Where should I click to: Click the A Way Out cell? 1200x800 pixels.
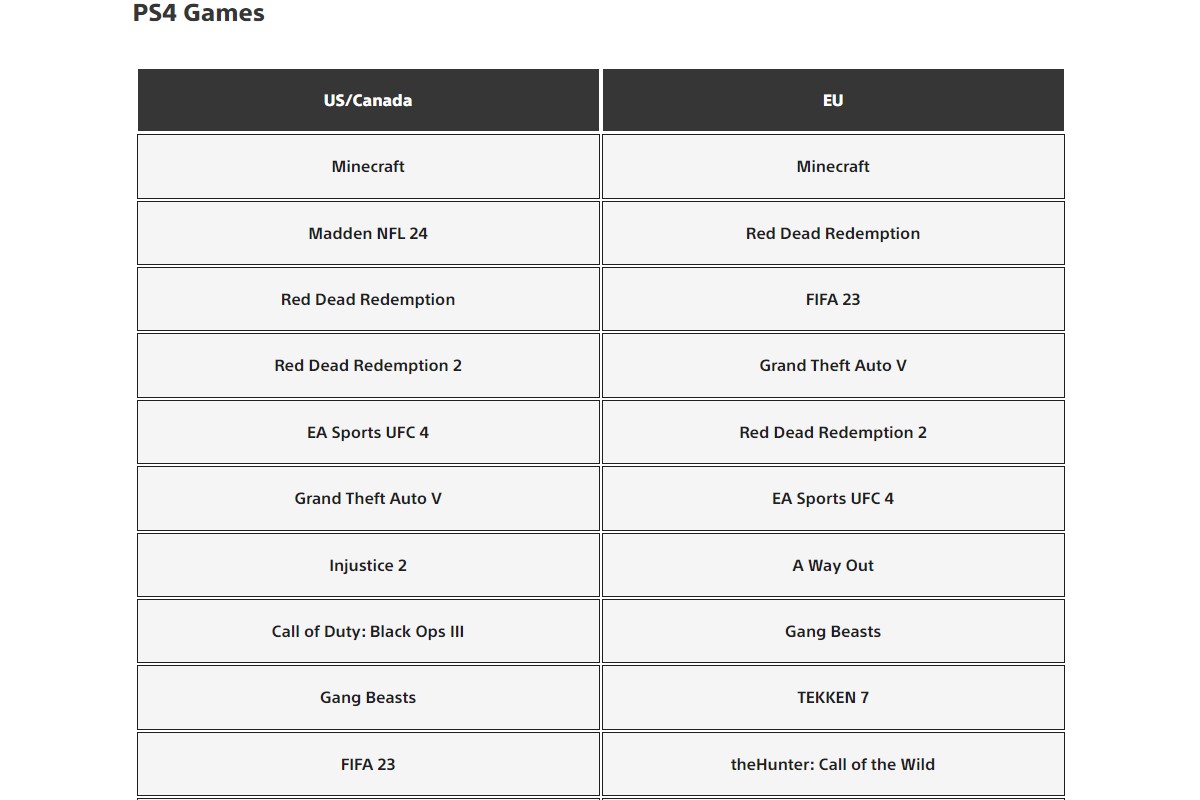[x=833, y=565]
